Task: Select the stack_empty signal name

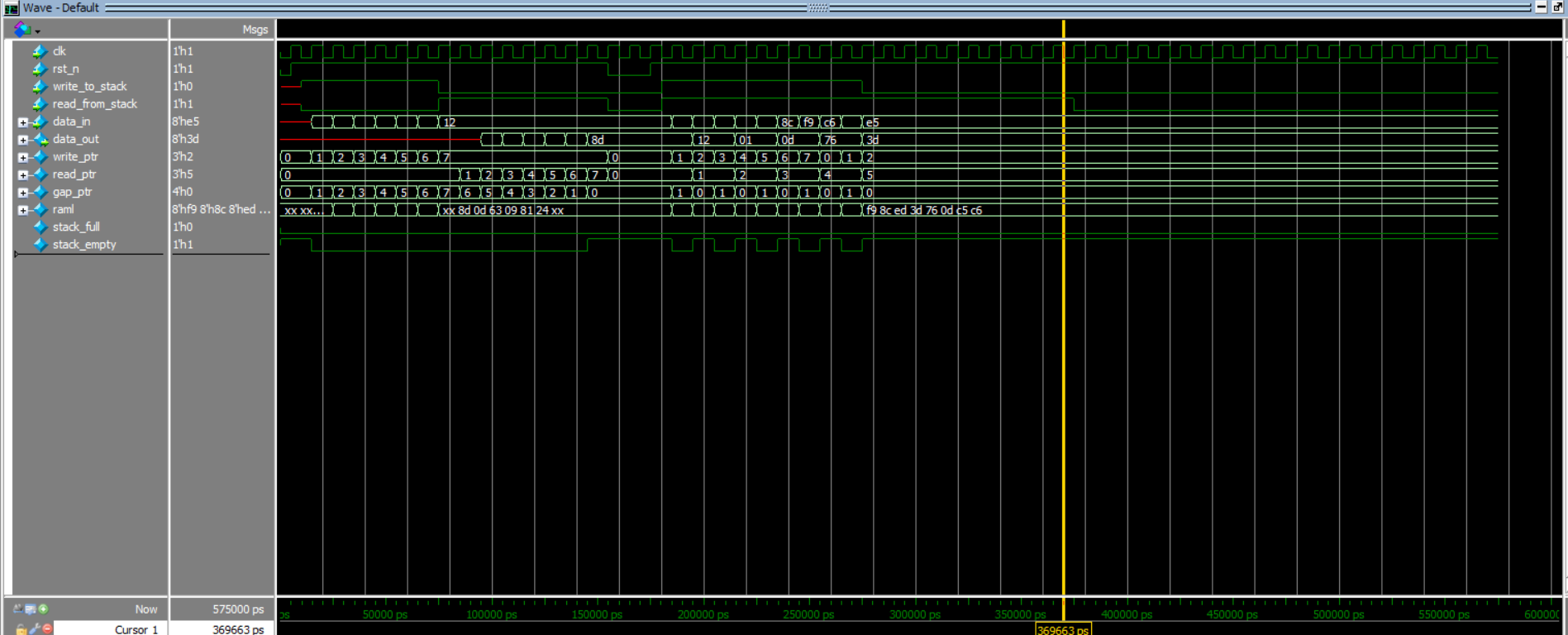Action: tap(84, 245)
